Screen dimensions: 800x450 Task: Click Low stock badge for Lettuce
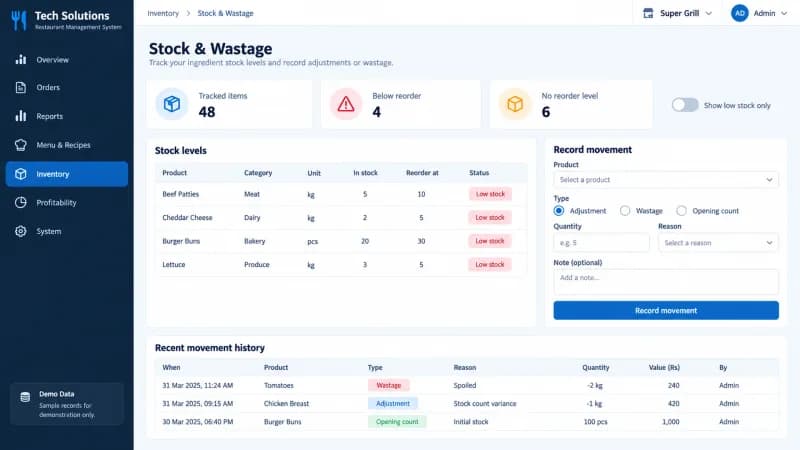coord(490,264)
